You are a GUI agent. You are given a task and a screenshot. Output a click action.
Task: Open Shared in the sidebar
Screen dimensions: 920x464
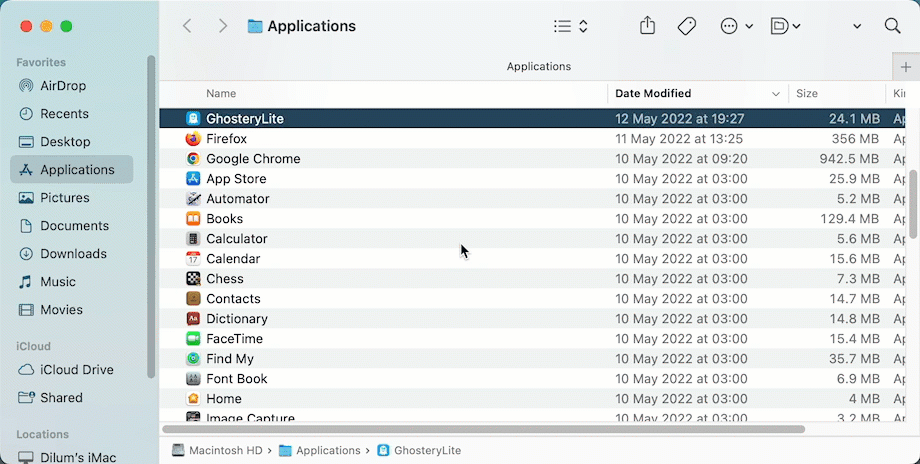pyautogui.click(x=72, y=398)
